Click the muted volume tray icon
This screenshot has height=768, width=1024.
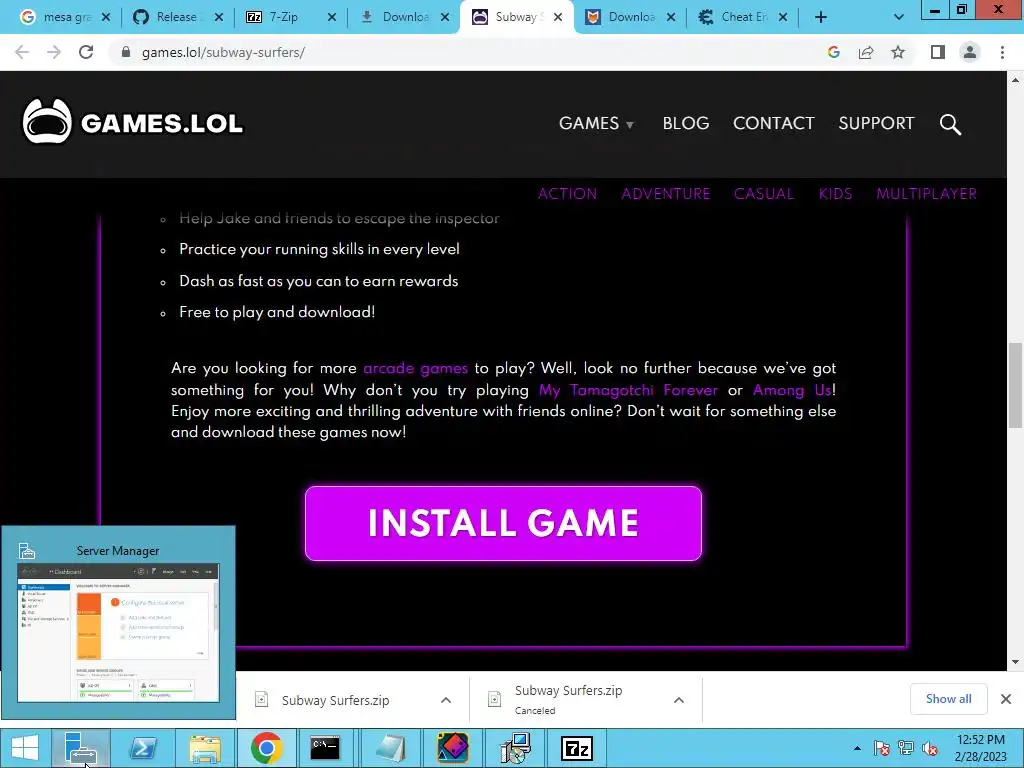click(x=930, y=748)
